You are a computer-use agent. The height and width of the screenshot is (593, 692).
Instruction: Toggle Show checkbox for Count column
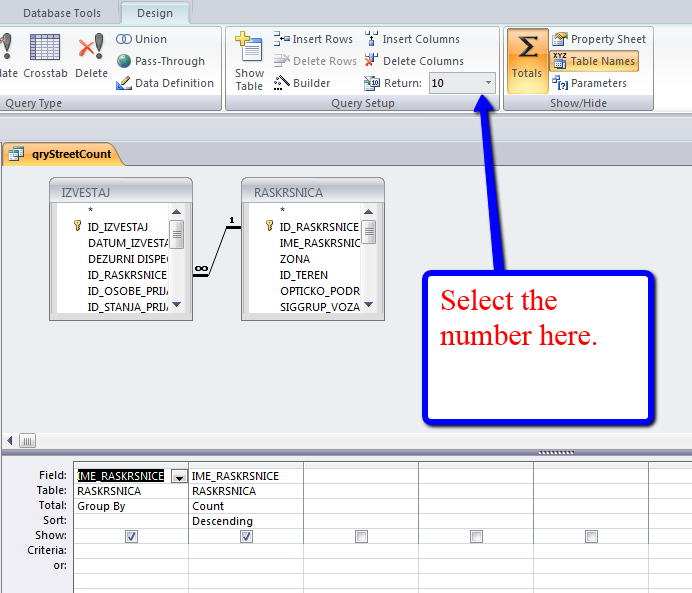tap(246, 536)
